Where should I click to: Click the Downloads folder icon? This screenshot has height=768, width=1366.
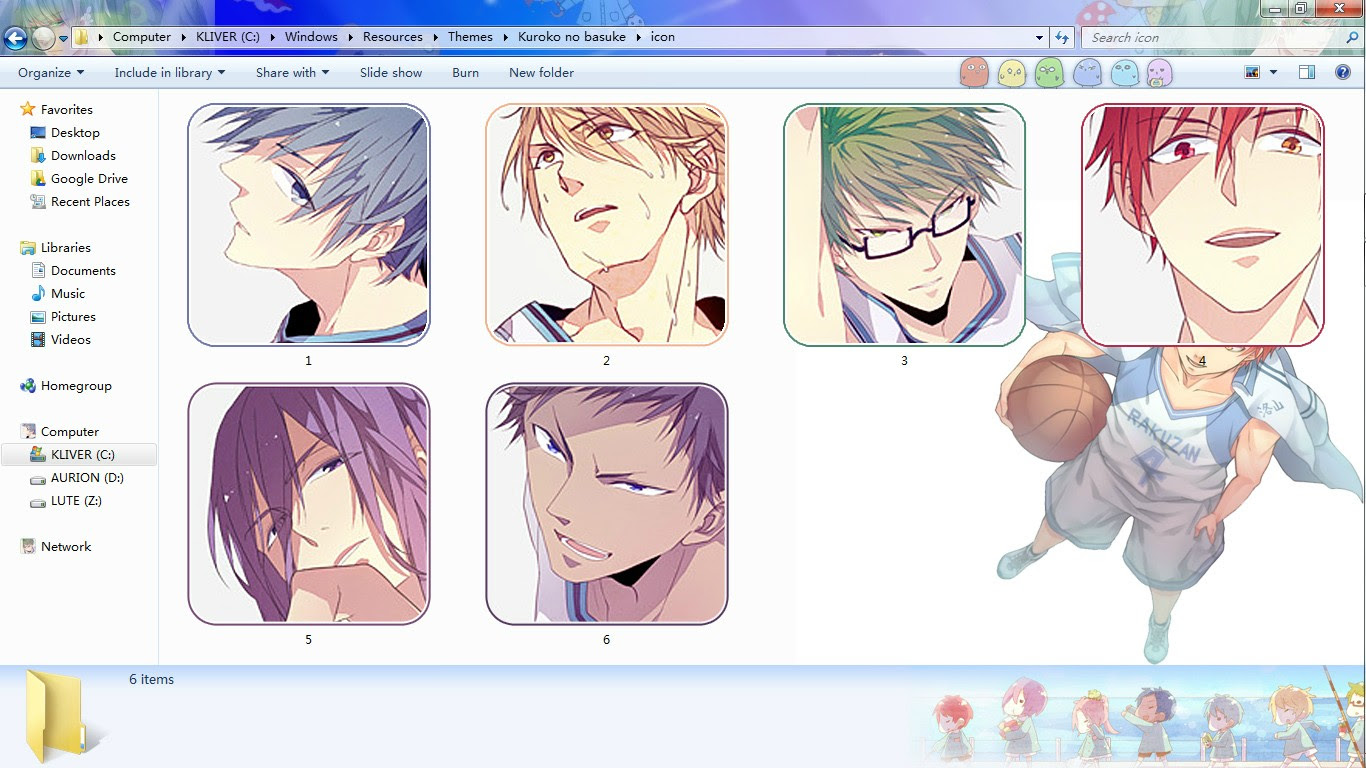(x=38, y=155)
